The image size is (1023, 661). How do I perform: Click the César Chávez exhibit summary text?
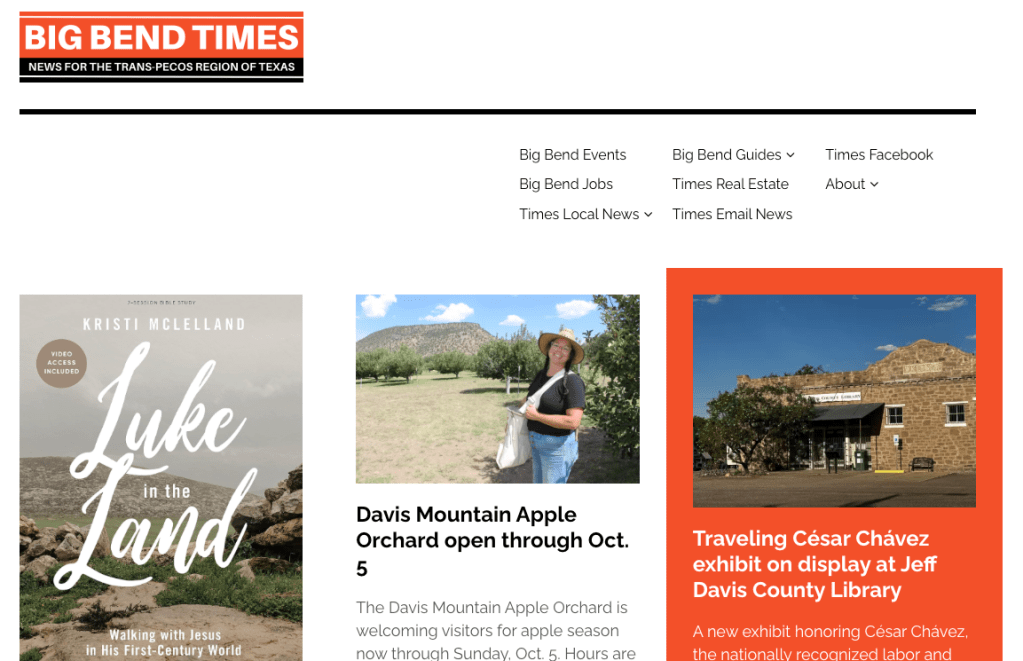(831, 643)
